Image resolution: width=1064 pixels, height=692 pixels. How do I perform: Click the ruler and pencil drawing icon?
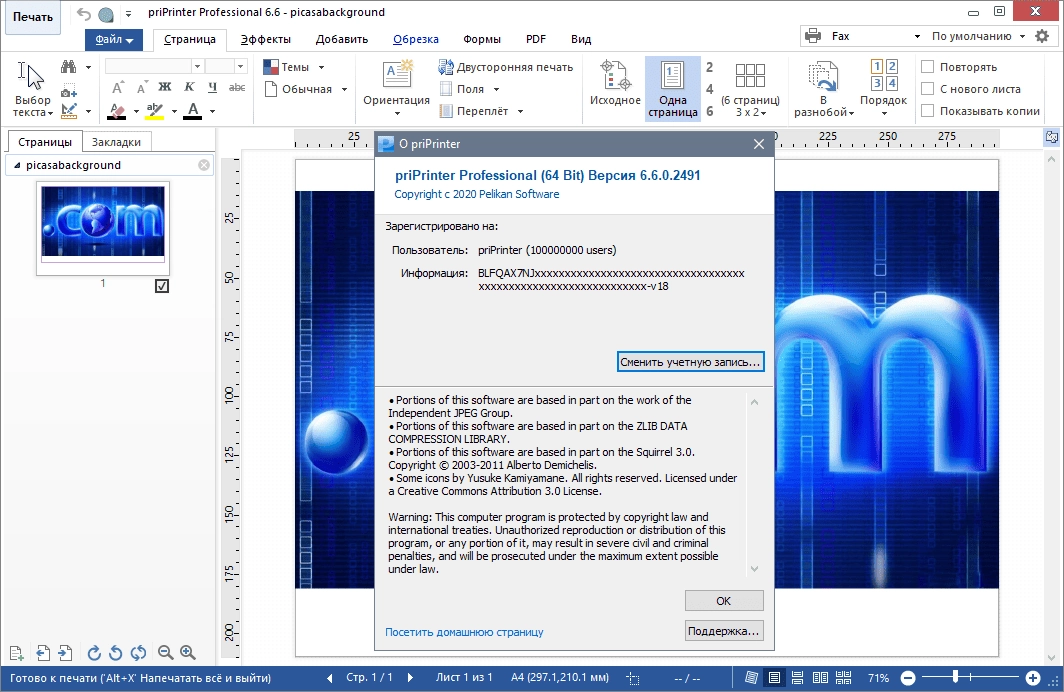pyautogui.click(x=69, y=111)
